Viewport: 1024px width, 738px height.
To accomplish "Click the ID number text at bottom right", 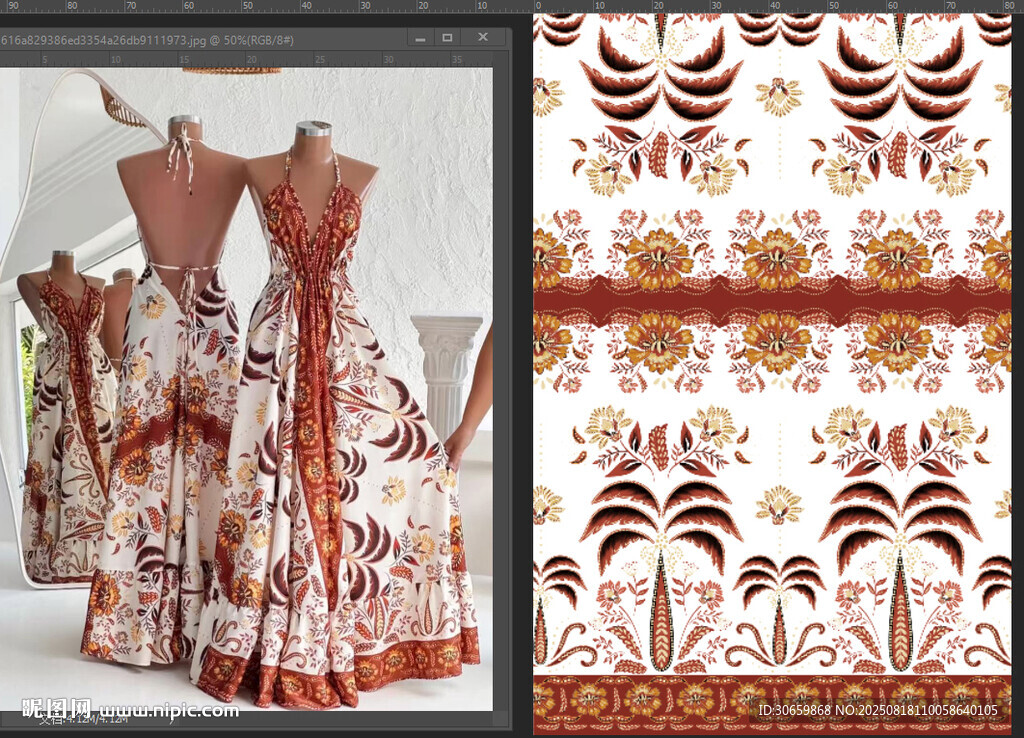I will click(x=878, y=711).
